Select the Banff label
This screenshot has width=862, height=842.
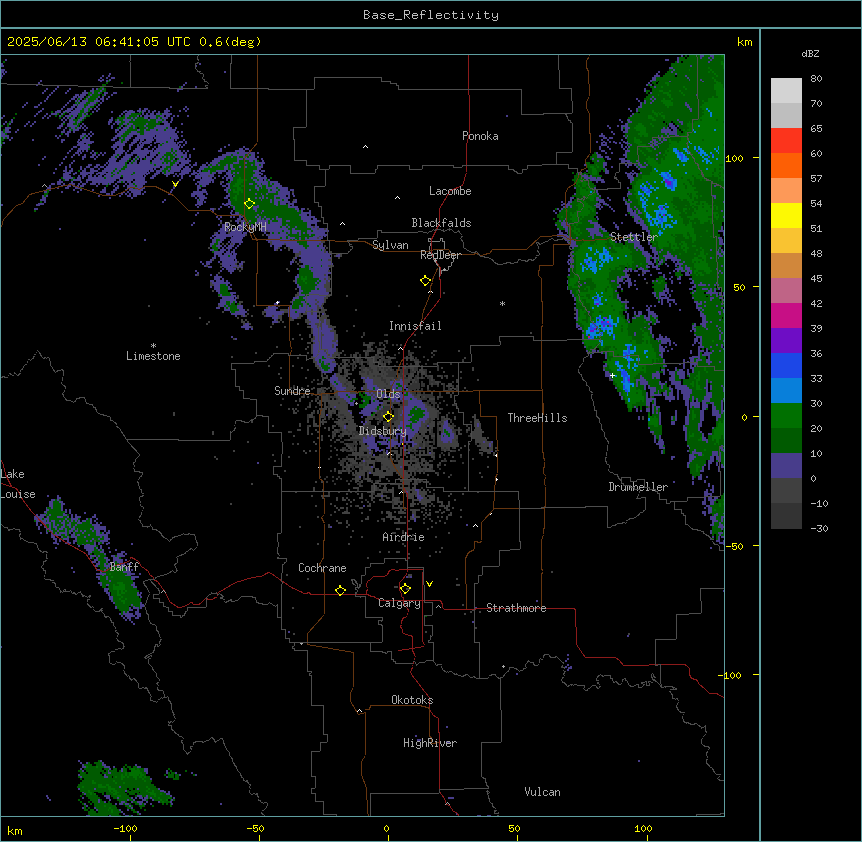tap(124, 567)
